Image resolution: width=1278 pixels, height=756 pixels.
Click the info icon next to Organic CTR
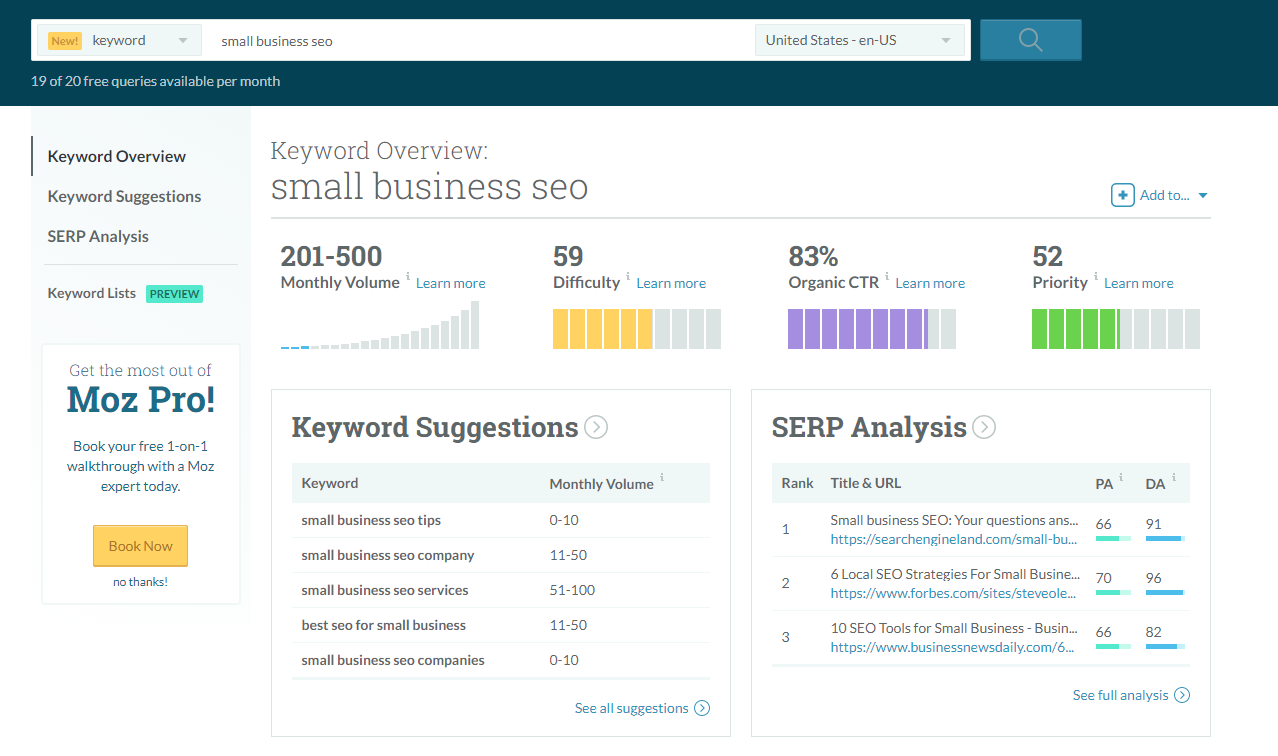click(887, 278)
